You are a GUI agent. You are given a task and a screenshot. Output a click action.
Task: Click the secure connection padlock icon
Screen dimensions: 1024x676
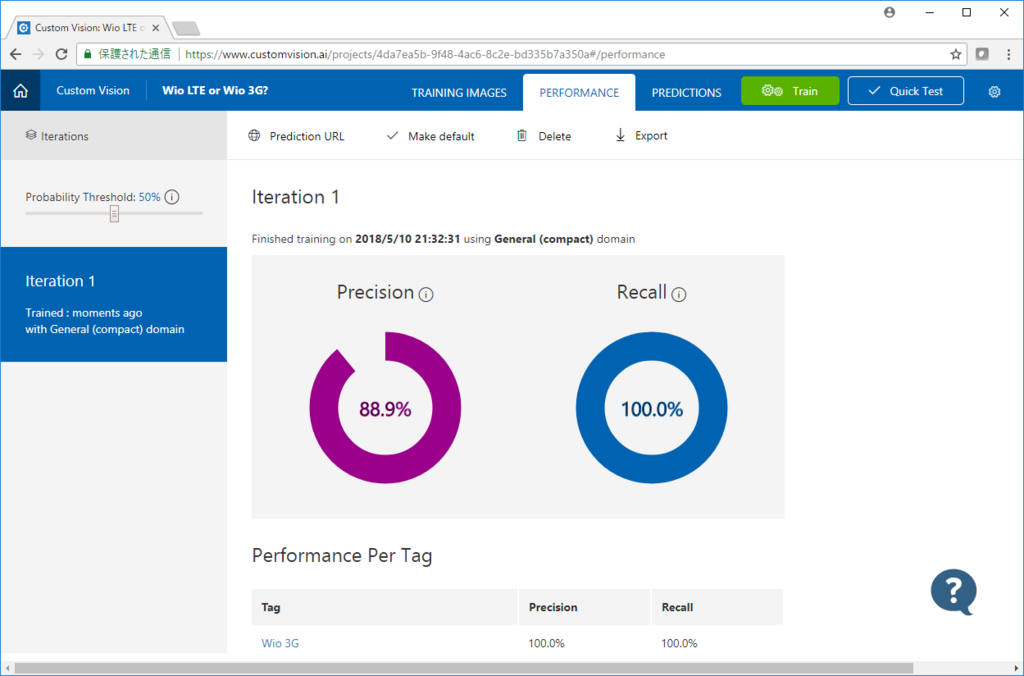pyautogui.click(x=88, y=54)
